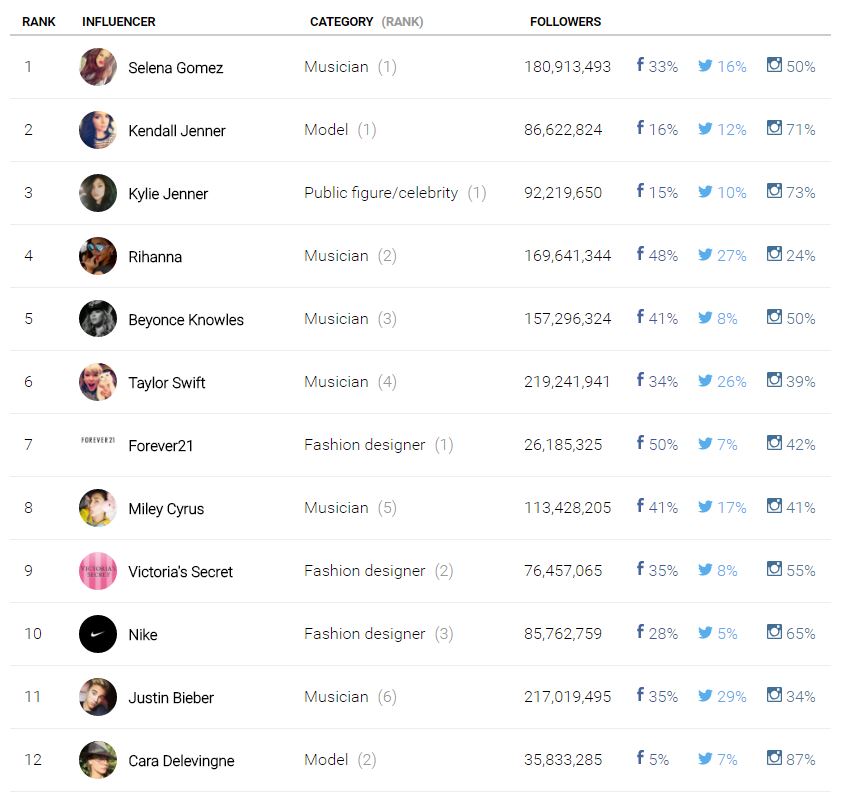Click Miley Cyrus's Musician category
This screenshot has height=792, width=855.
336,507
